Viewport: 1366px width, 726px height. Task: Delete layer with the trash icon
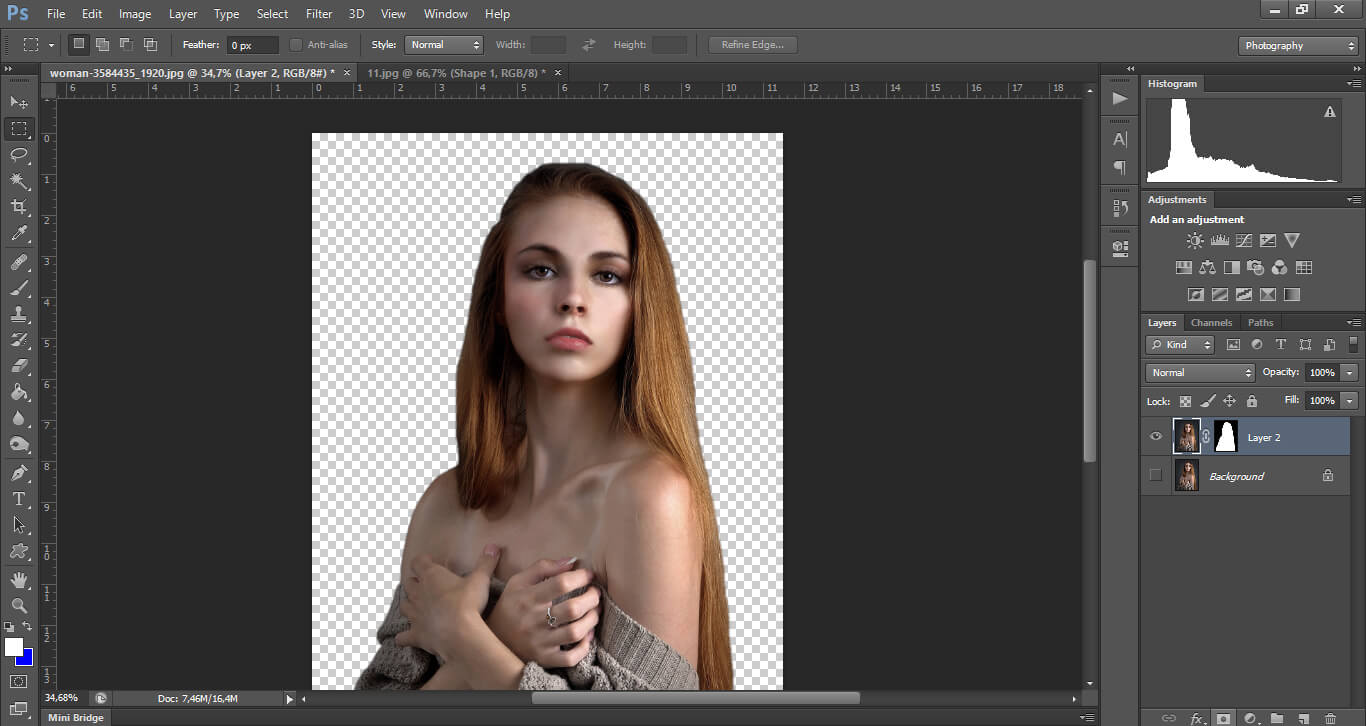point(1330,718)
